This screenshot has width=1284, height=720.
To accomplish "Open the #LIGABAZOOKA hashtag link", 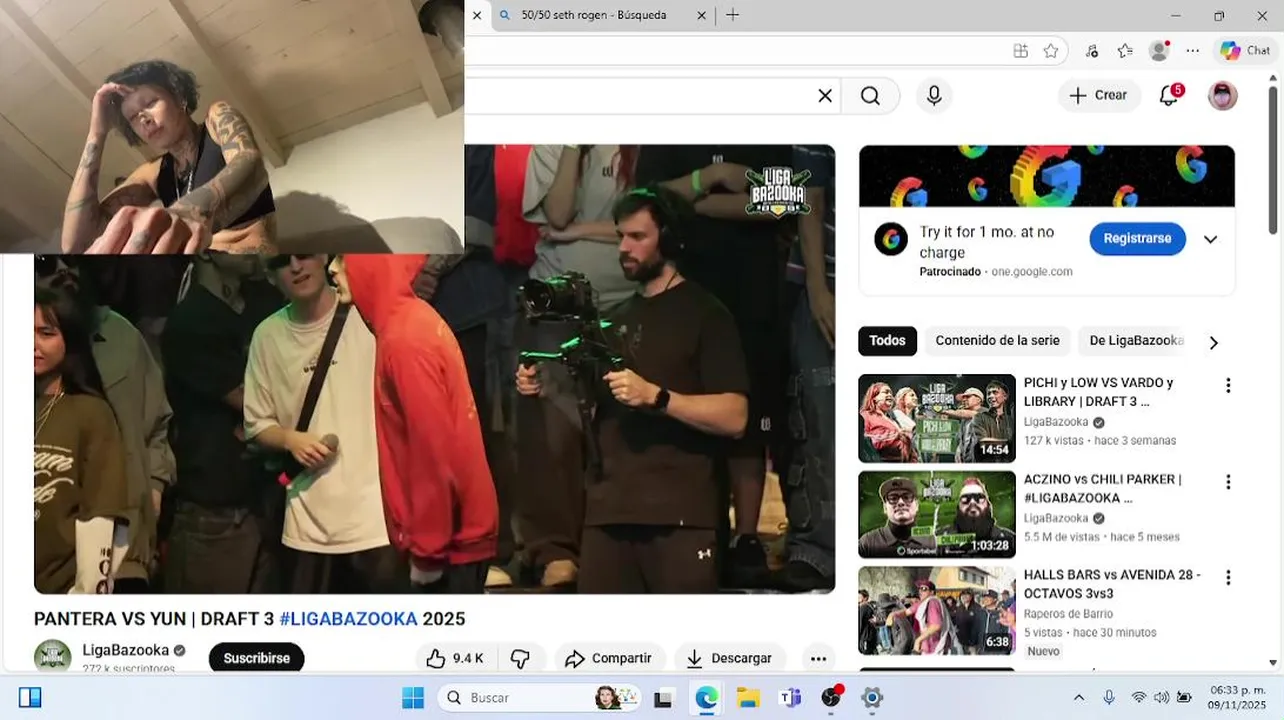I will tap(348, 619).
